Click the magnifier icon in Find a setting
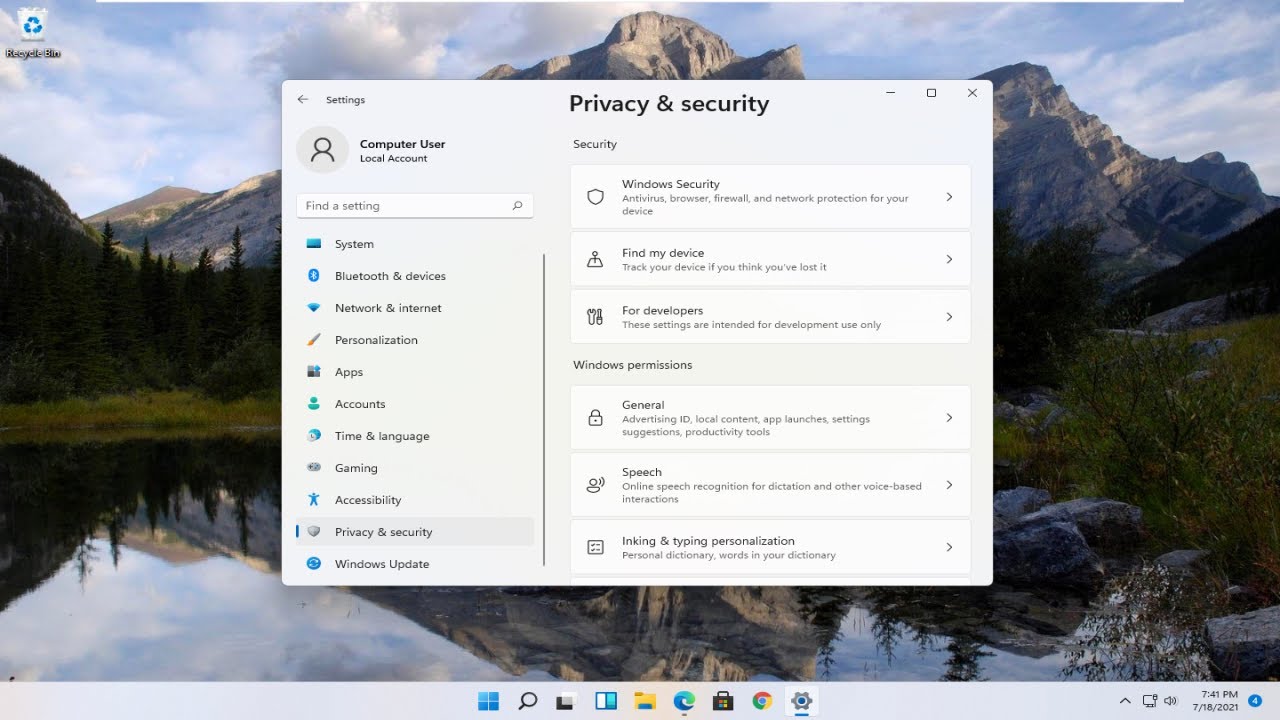Viewport: 1280px width, 720px height. point(517,206)
